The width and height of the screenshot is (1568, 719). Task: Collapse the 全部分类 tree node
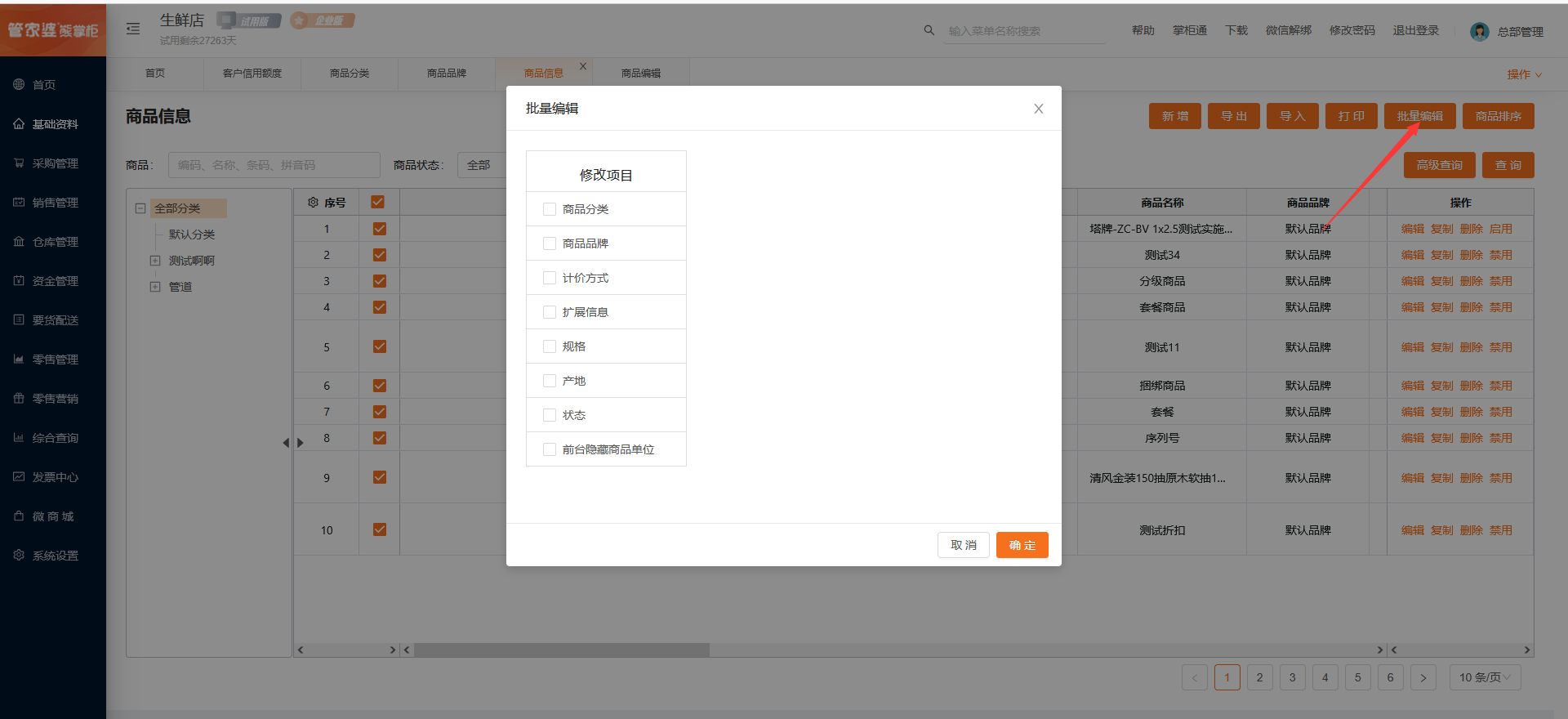(x=140, y=208)
